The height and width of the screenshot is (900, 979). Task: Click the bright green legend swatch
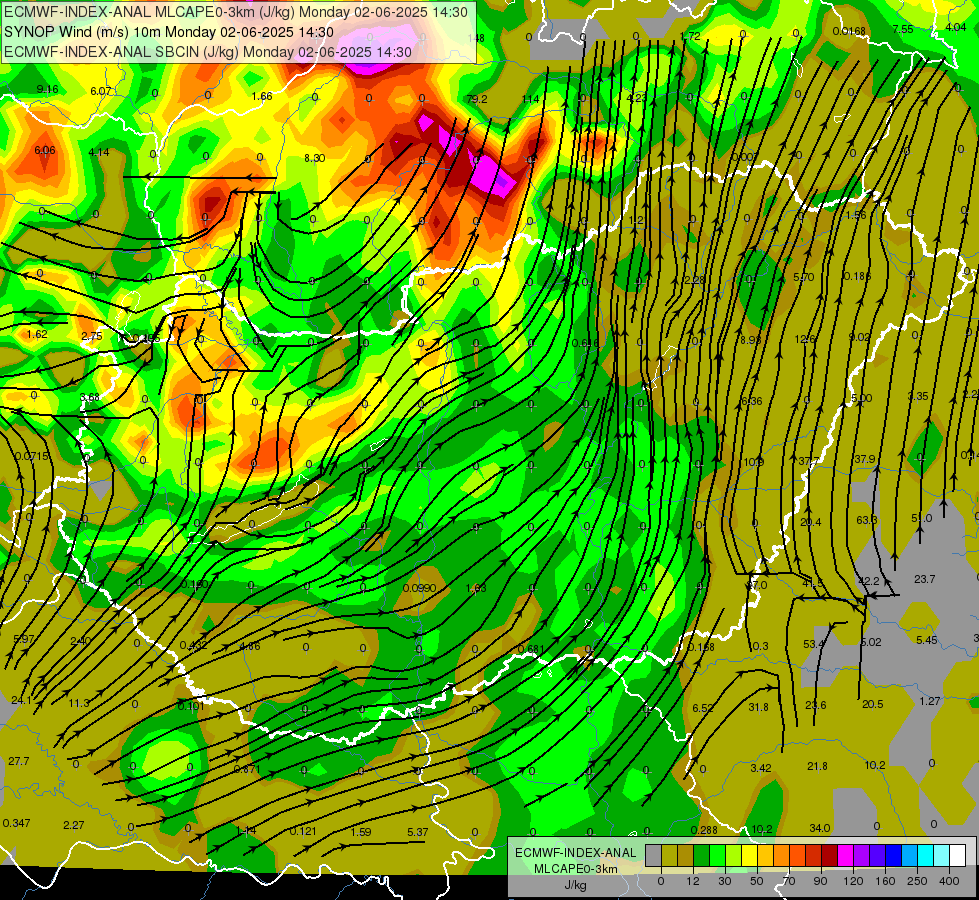(717, 855)
